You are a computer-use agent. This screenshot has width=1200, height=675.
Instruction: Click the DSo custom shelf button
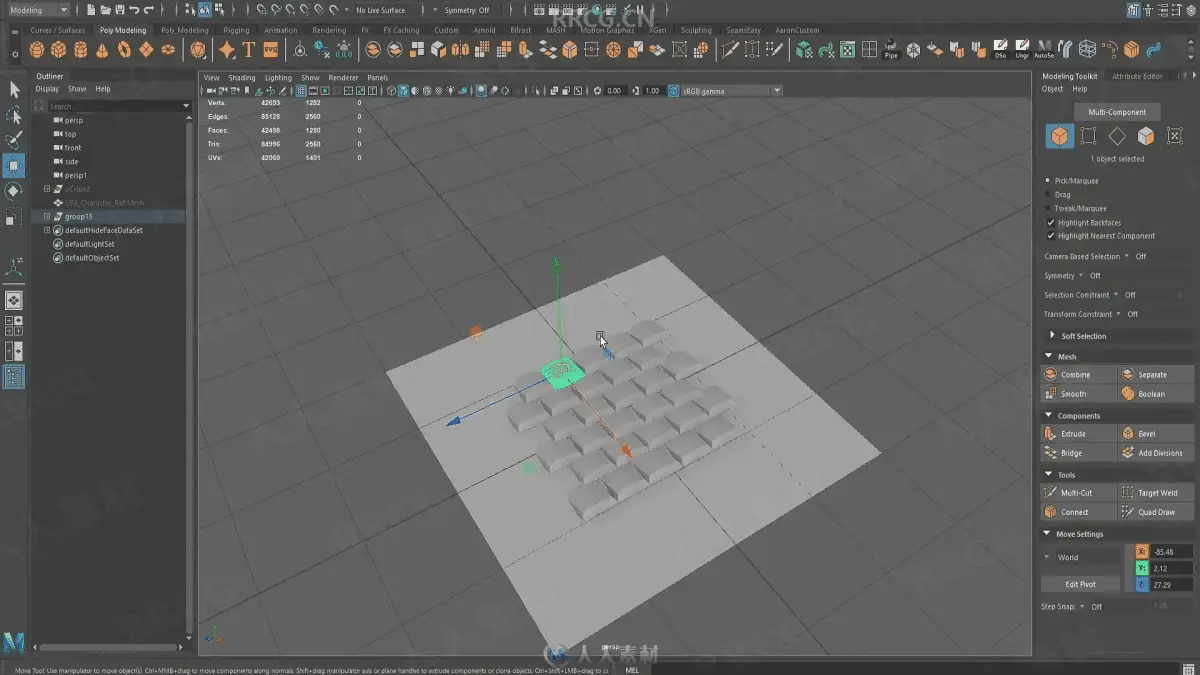(x=1000, y=50)
